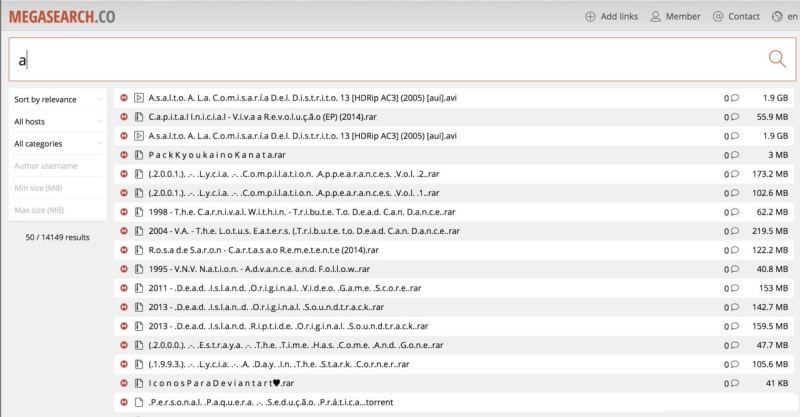Open Capital Inicial Viva a Revolução rar
Screen dimensions: 800x417
click(262, 117)
